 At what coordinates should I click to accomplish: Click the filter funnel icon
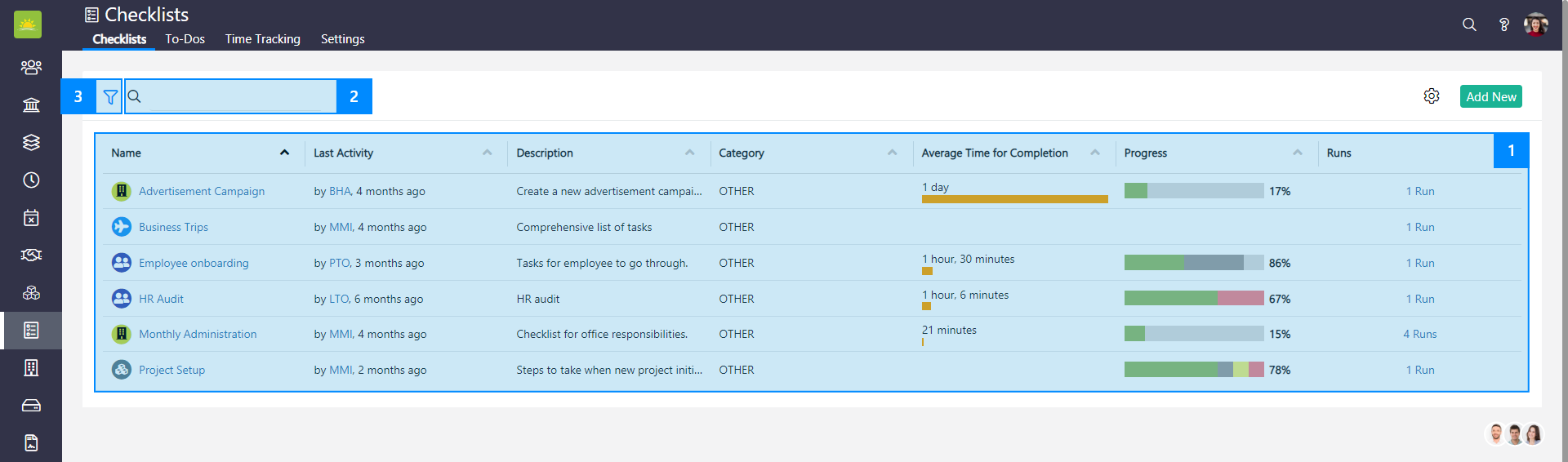[x=110, y=97]
